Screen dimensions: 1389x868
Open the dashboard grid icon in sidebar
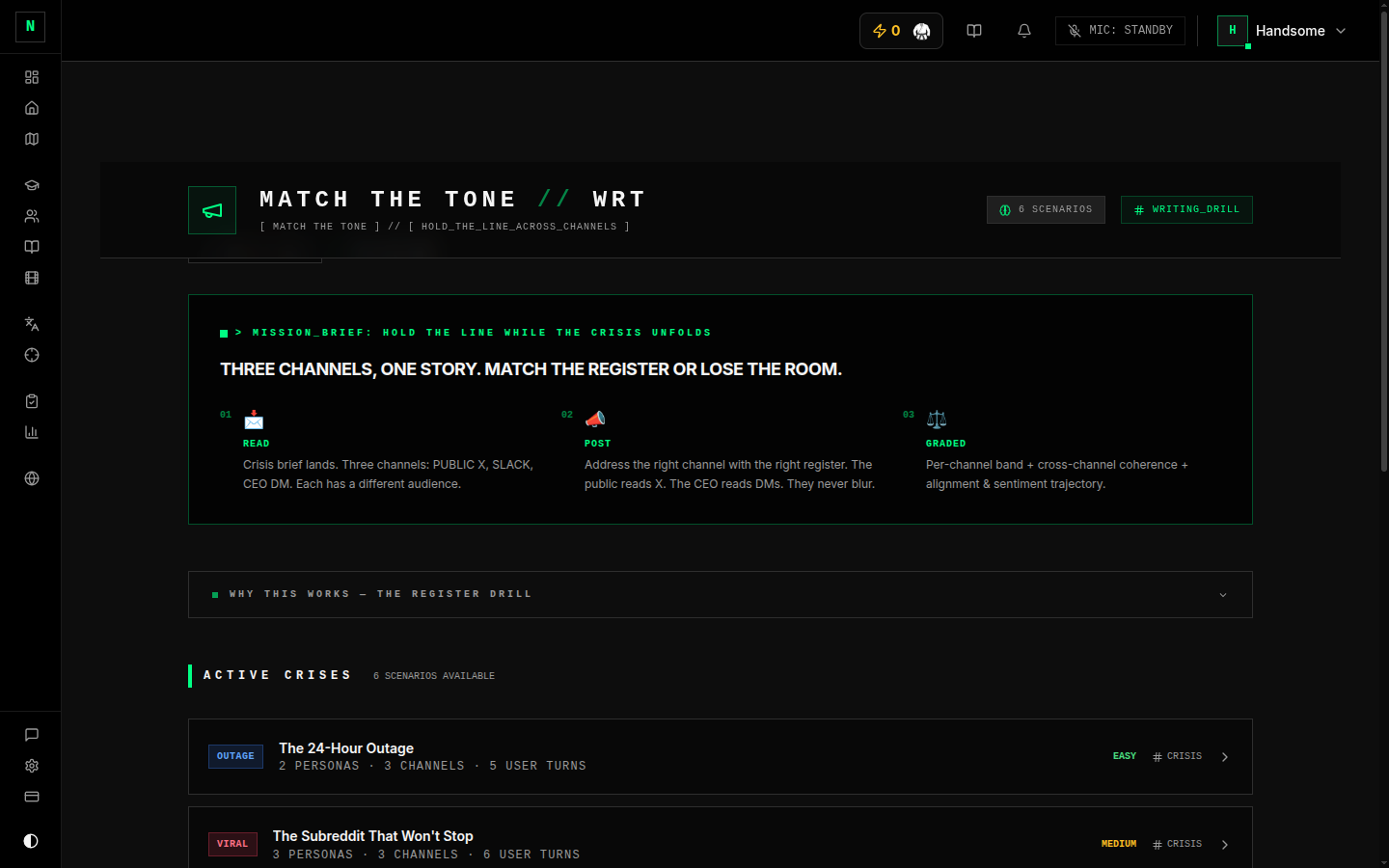(32, 77)
